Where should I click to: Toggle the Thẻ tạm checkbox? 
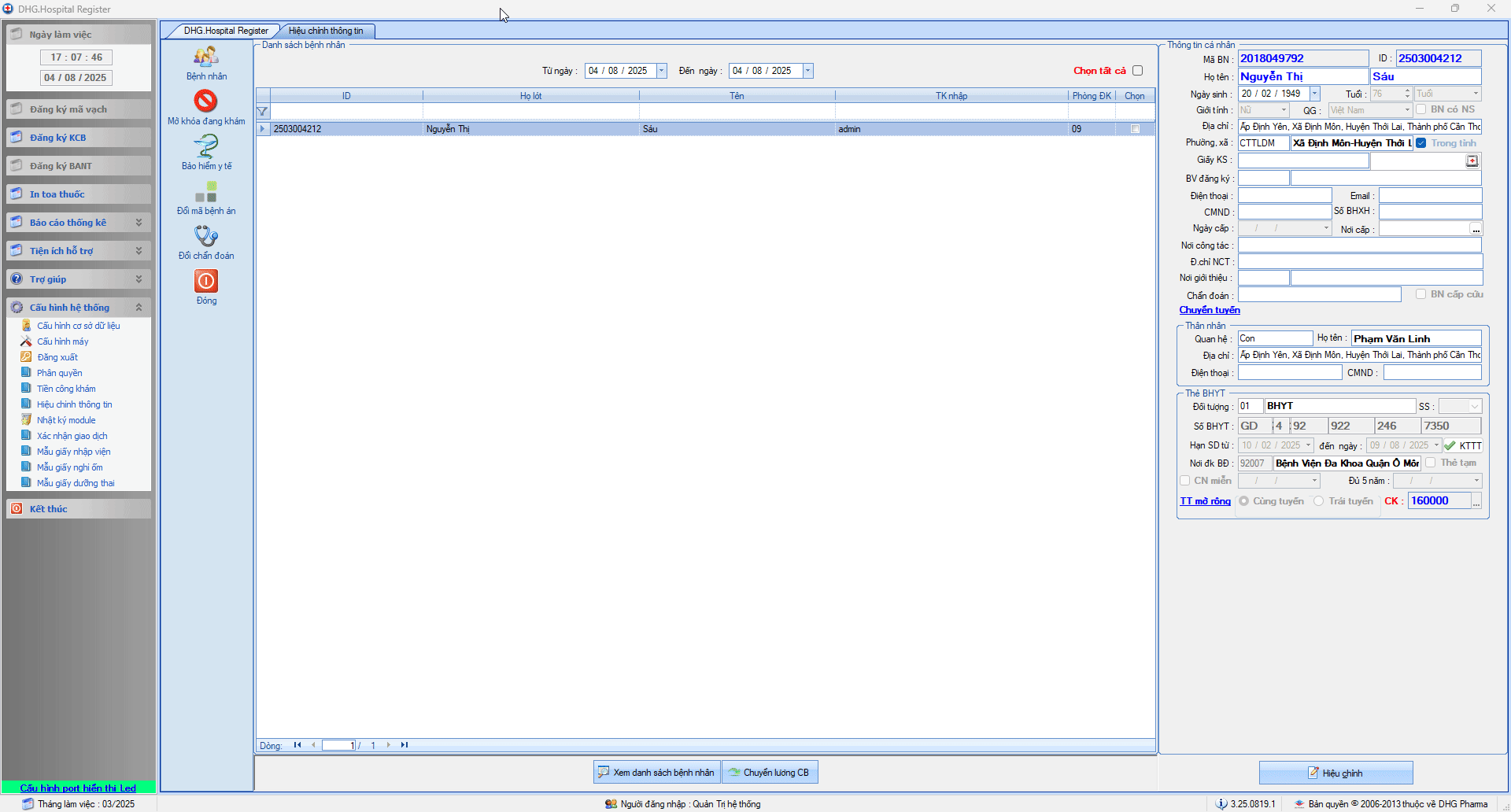[1431, 463]
